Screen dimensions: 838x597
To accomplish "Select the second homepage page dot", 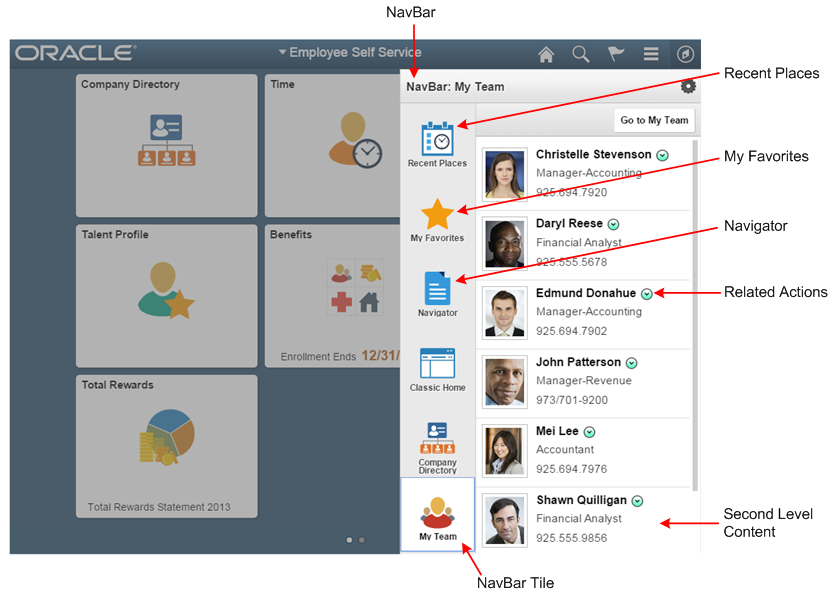I will pyautogui.click(x=362, y=540).
